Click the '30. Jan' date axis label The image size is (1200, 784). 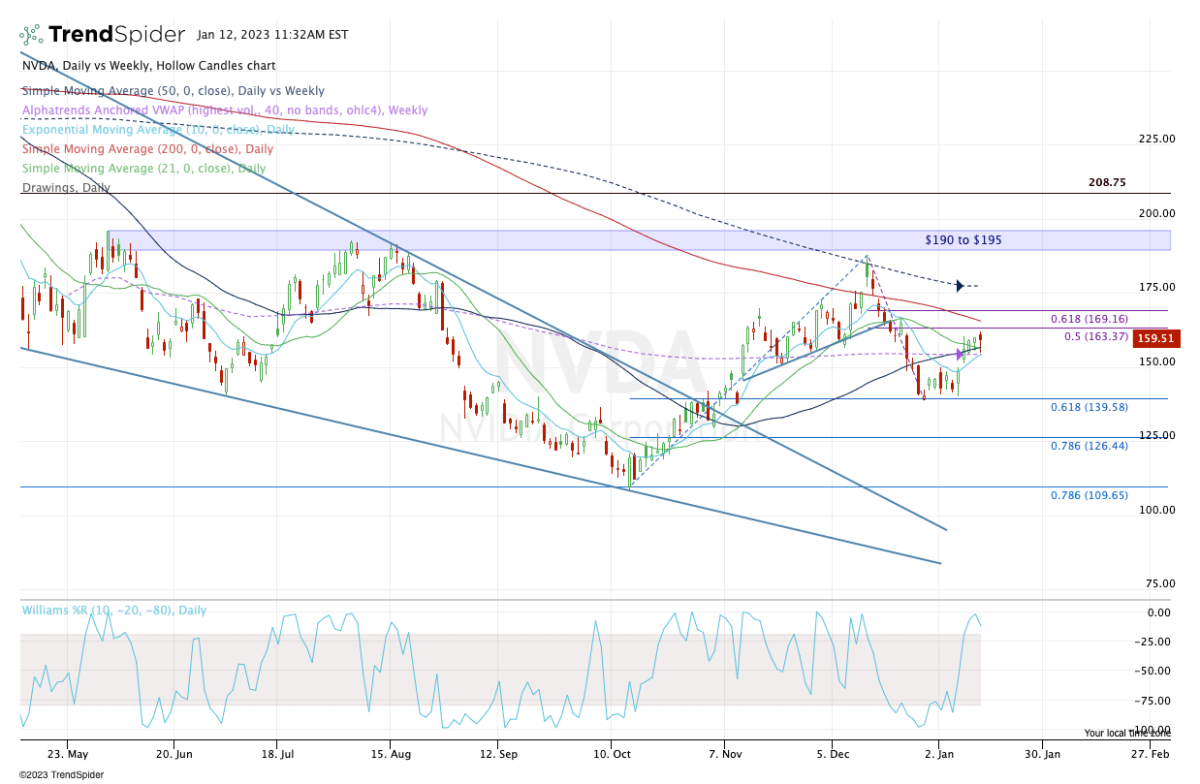coord(1042,757)
